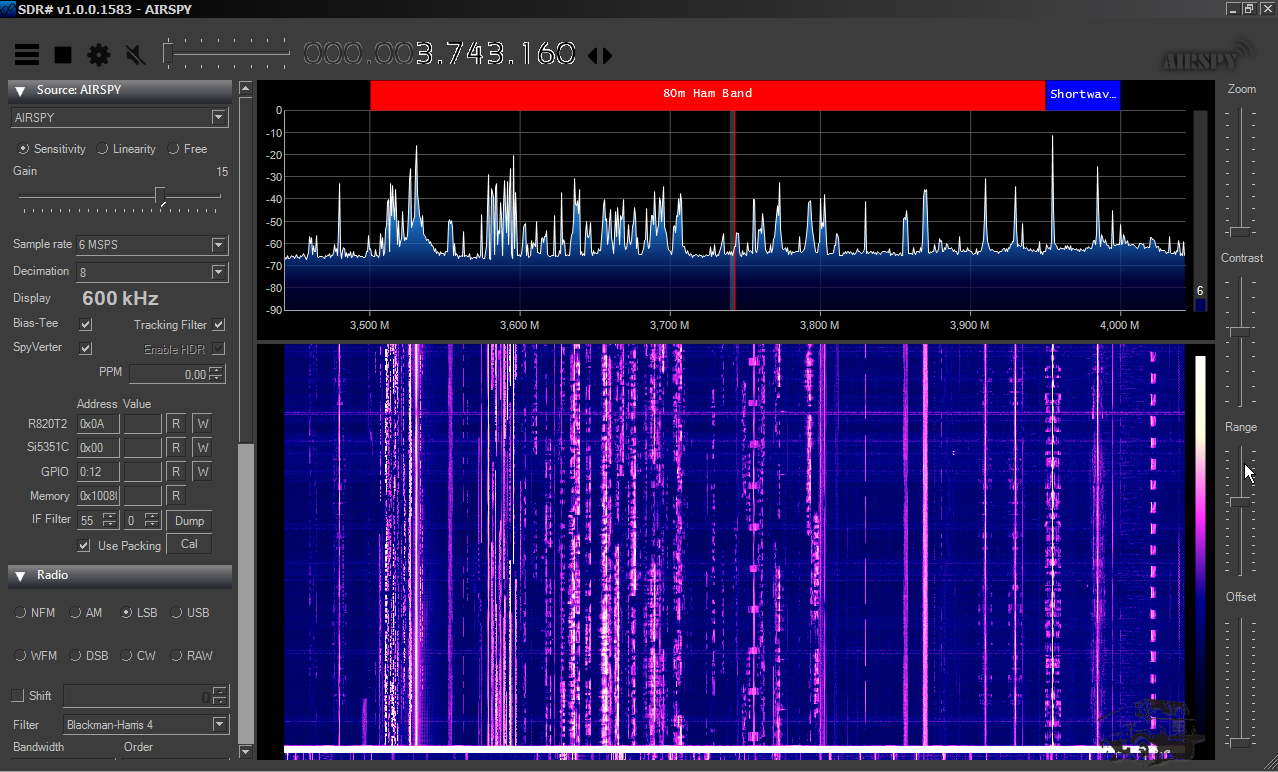Click the 600 kHz display bandwidth text
The image size is (1278, 772).
pos(120,298)
